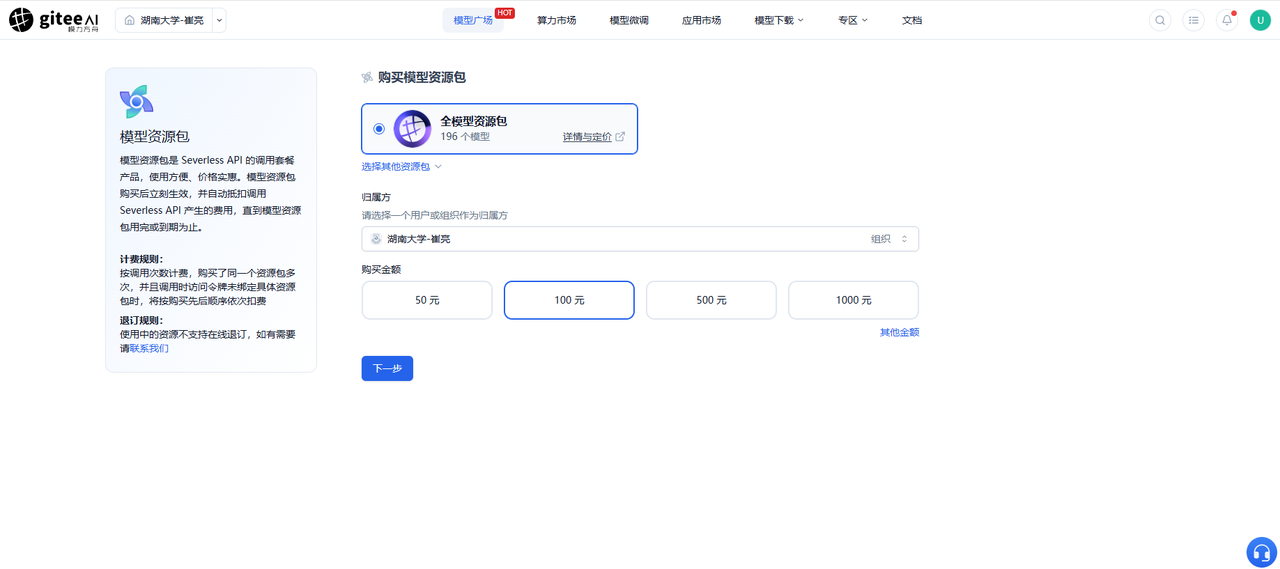Click the 购买模型资源包 heading
Viewport: 1280px width, 569px height.
(x=422, y=77)
